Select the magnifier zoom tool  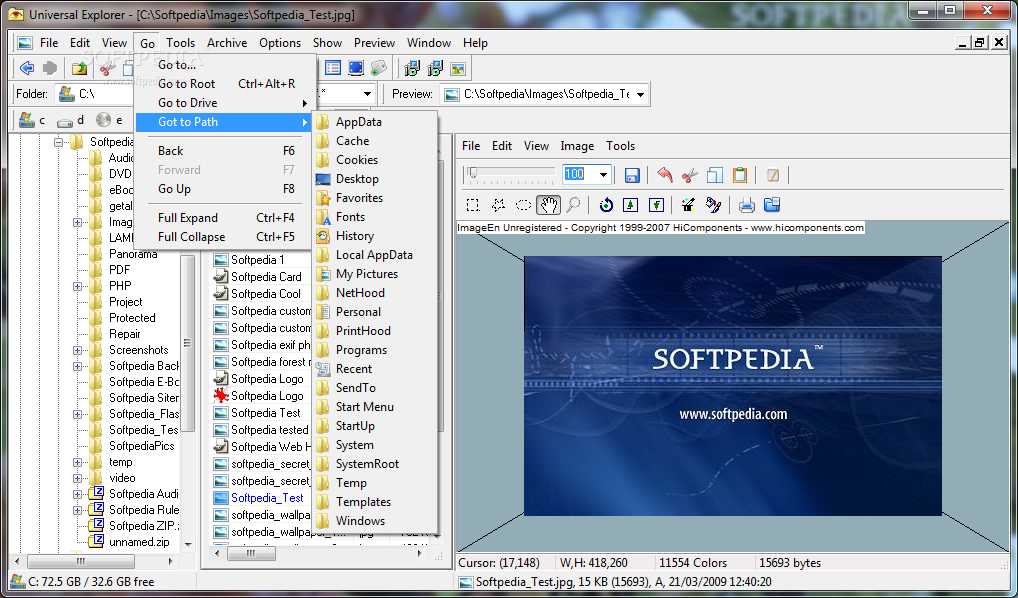click(573, 205)
